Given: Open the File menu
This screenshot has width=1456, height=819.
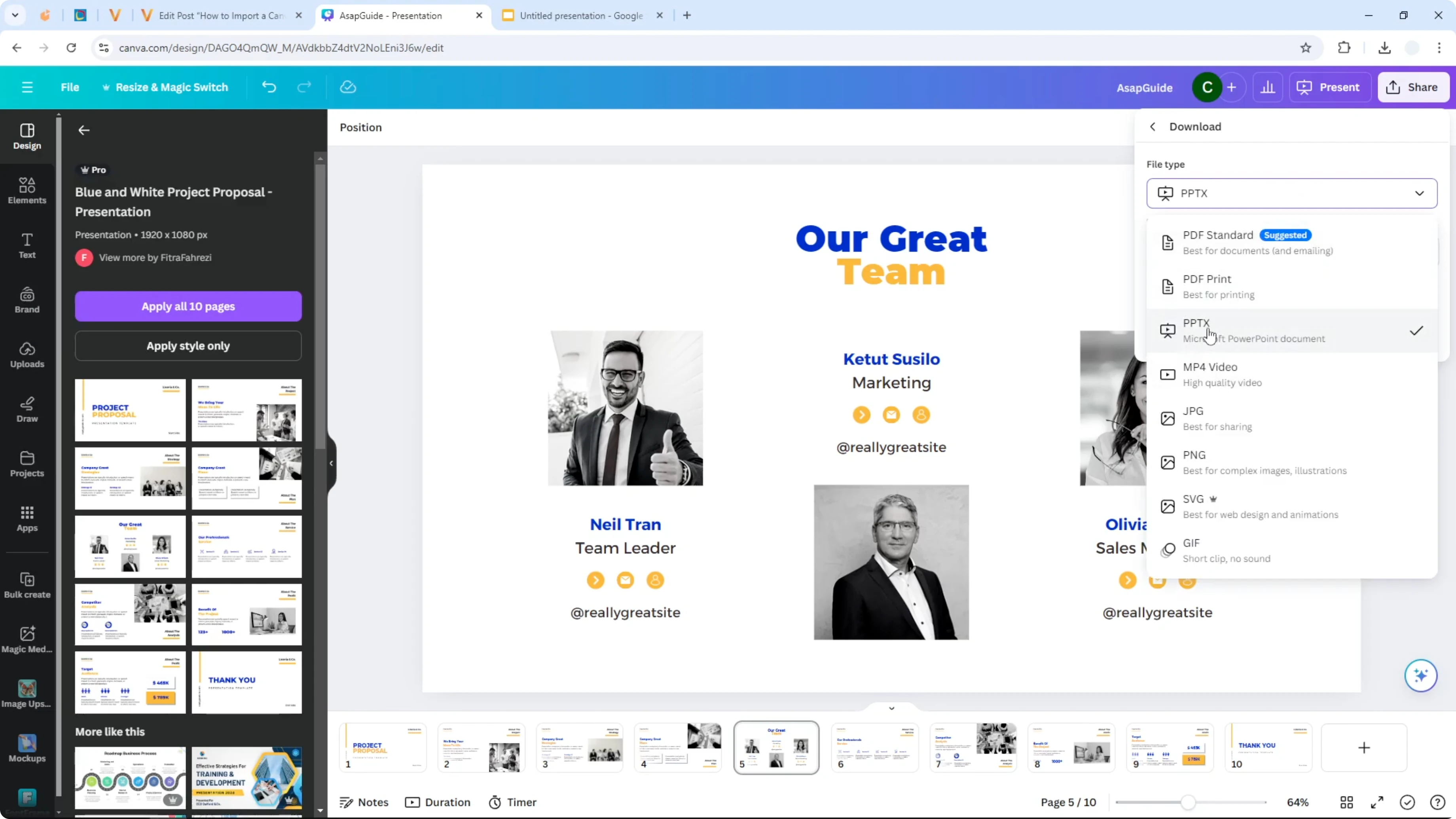Looking at the screenshot, I should point(70,87).
